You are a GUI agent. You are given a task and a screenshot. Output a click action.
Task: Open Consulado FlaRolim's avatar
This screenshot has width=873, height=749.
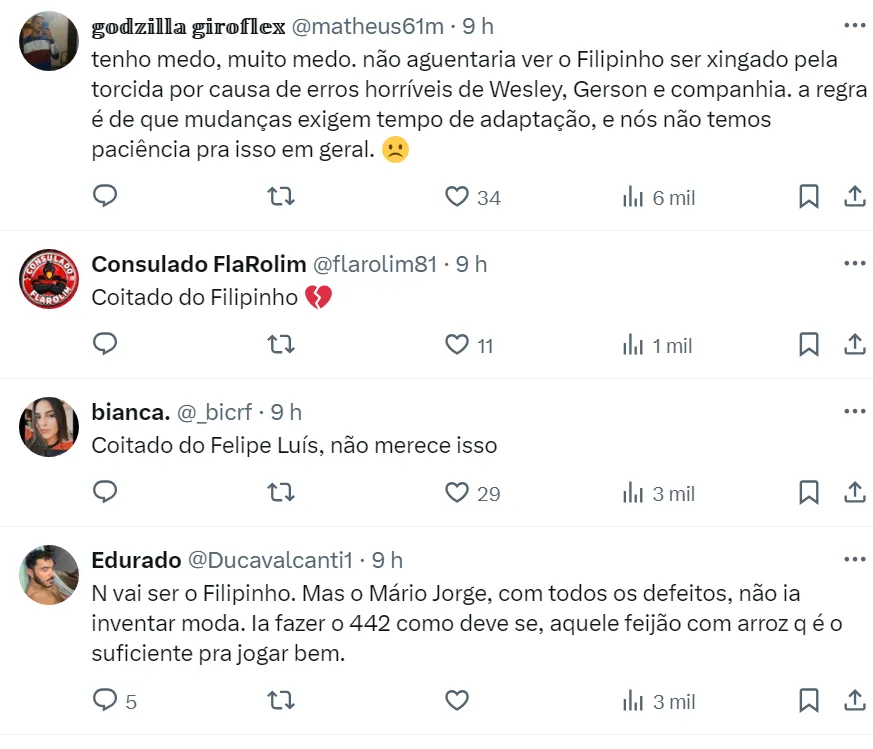(x=49, y=279)
